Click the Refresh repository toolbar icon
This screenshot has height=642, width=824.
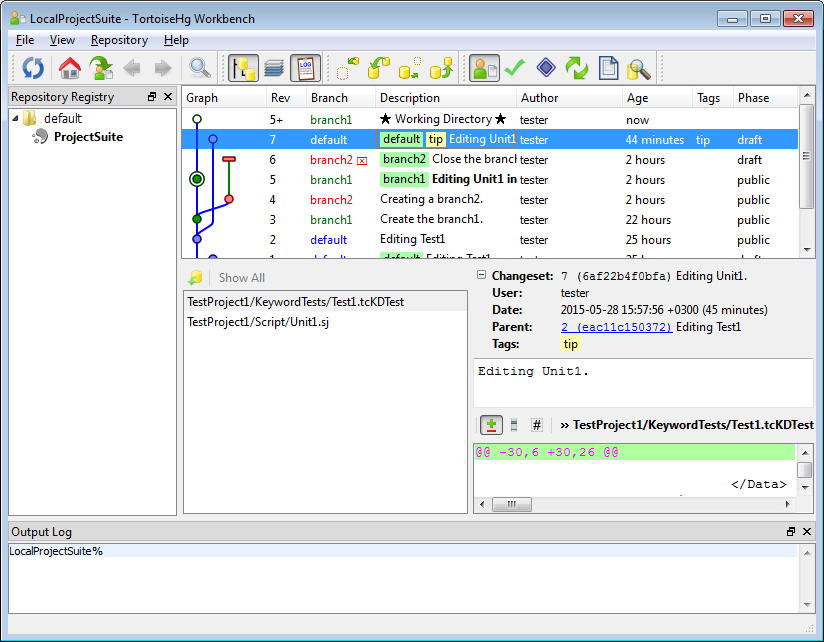click(33, 68)
